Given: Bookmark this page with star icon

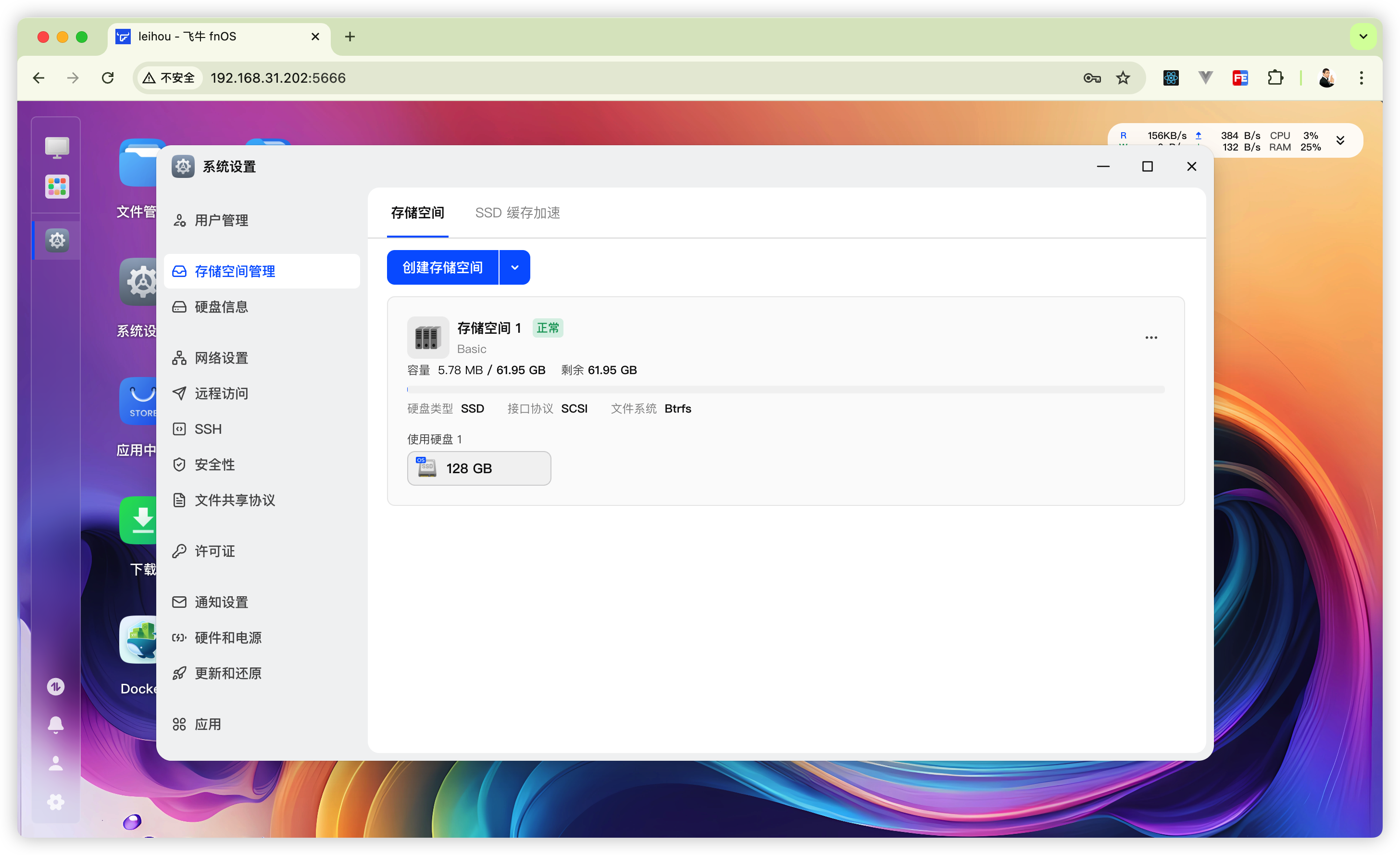Looking at the screenshot, I should coord(1123,78).
